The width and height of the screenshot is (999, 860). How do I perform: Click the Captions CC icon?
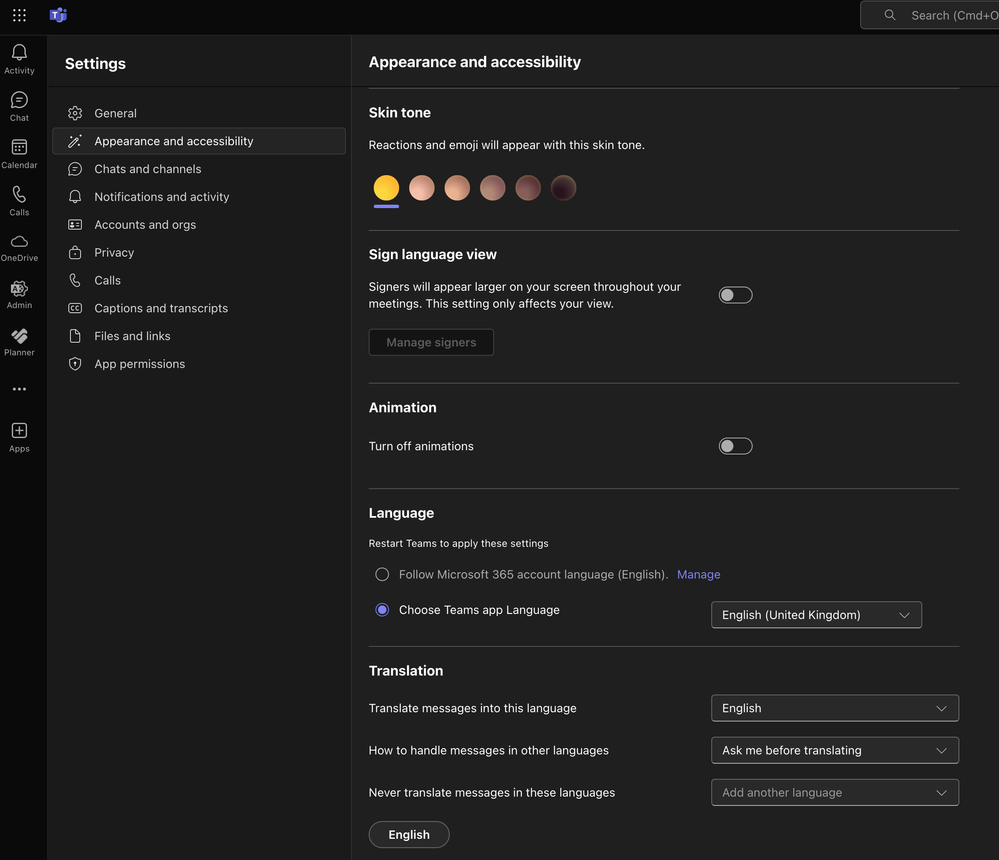(75, 308)
